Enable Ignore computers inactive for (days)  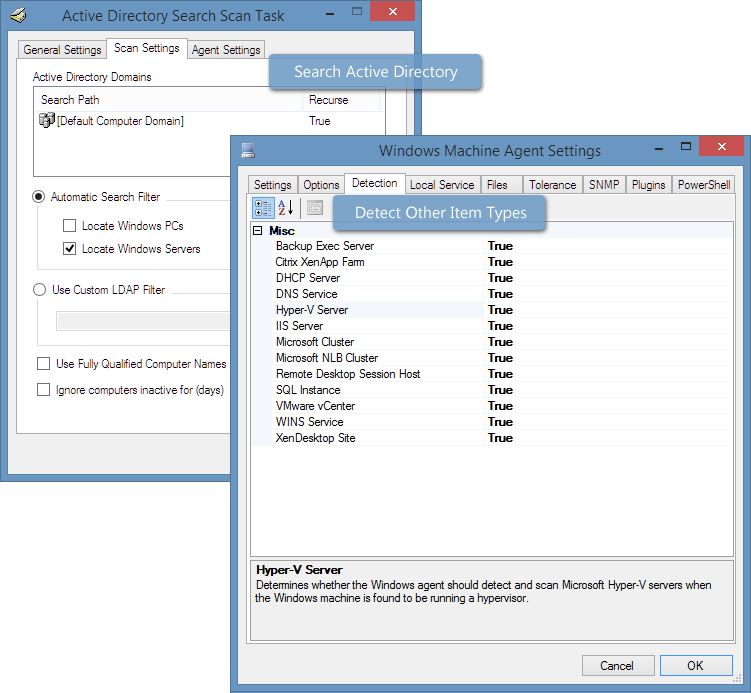(44, 390)
